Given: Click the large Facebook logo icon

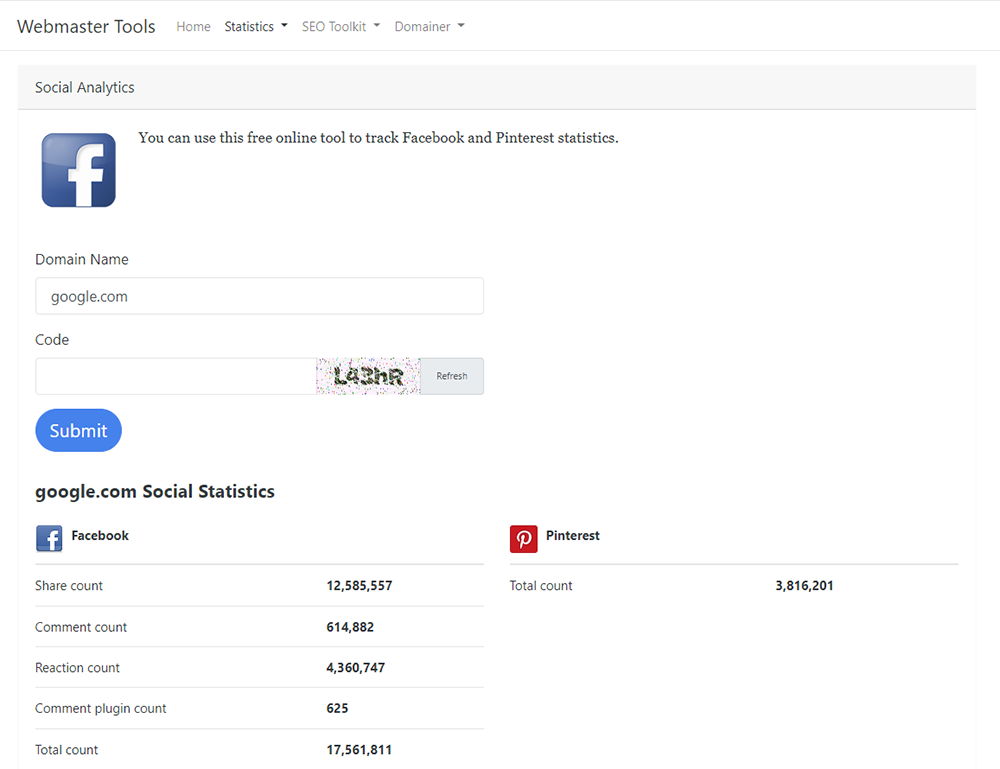Looking at the screenshot, I should pos(78,171).
